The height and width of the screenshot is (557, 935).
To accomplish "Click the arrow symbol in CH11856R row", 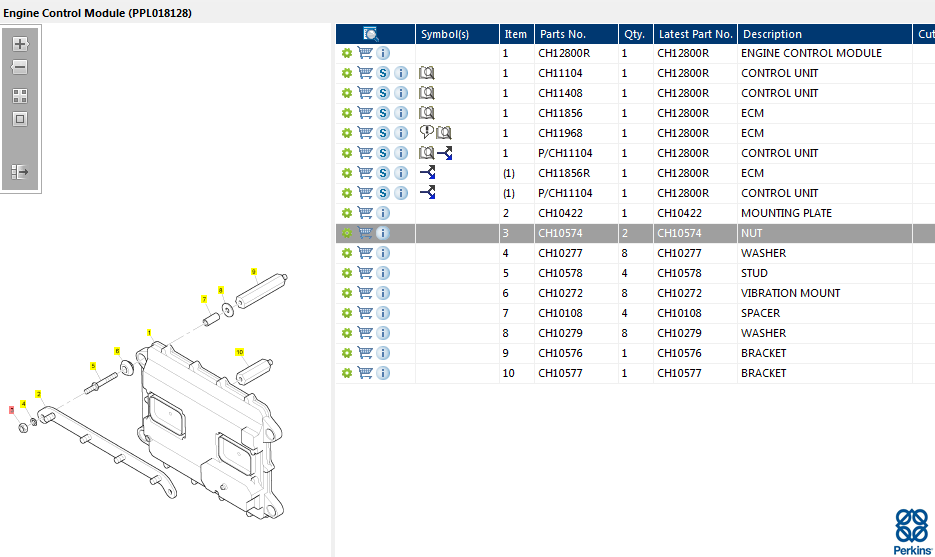I will click(428, 172).
